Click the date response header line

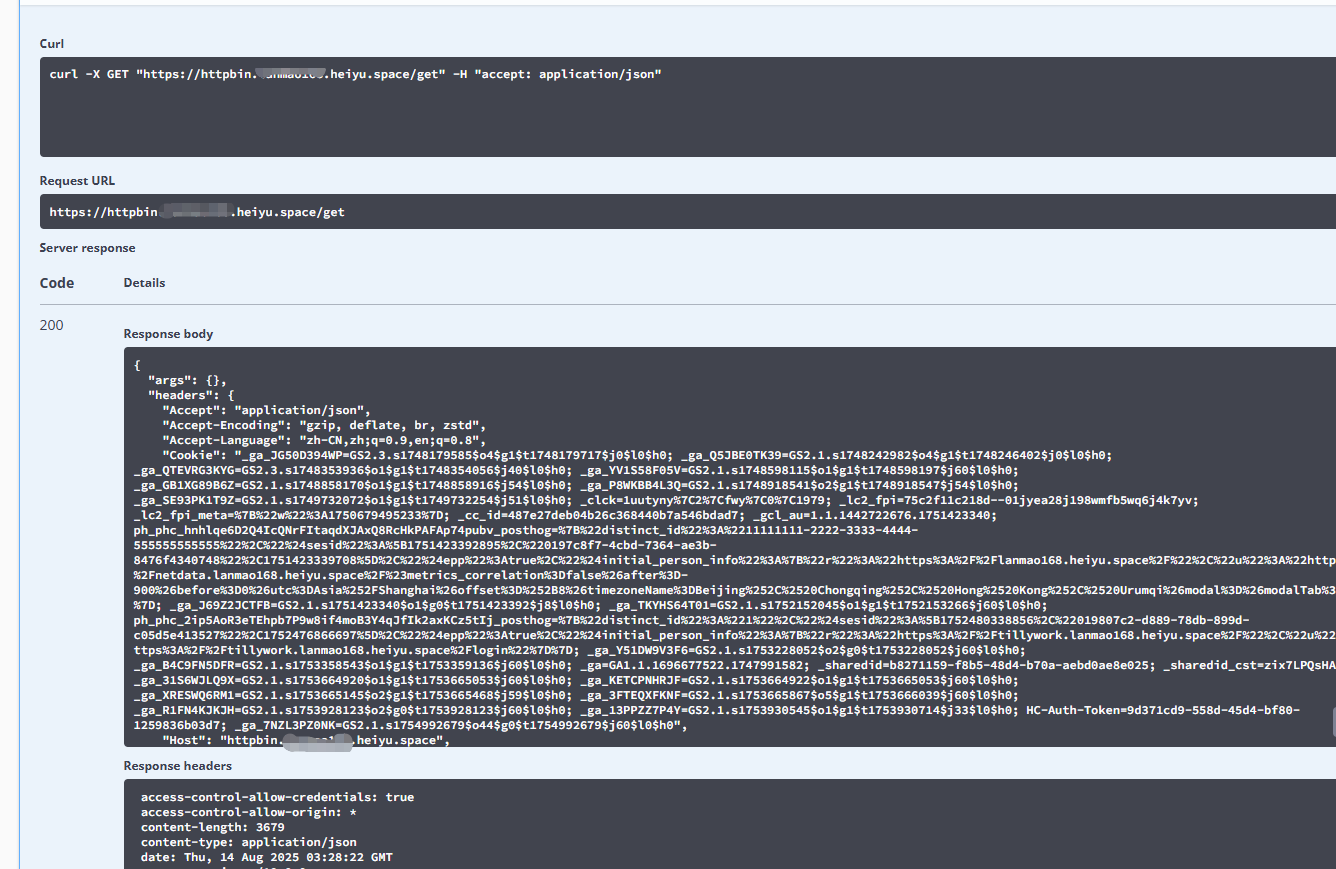click(267, 858)
